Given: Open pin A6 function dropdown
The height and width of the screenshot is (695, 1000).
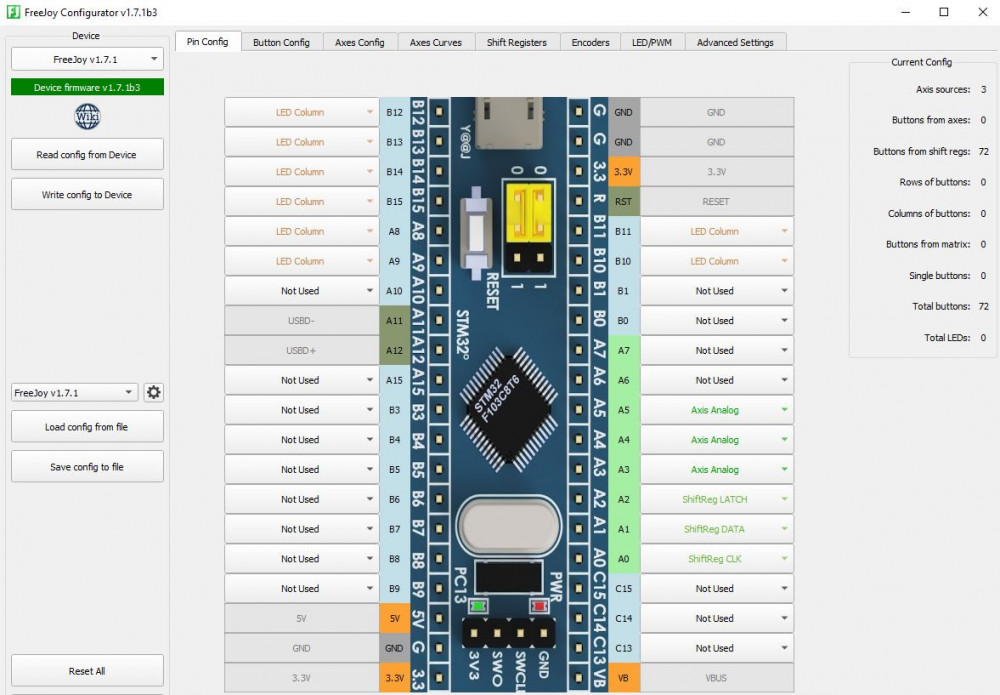Looking at the screenshot, I should point(717,380).
